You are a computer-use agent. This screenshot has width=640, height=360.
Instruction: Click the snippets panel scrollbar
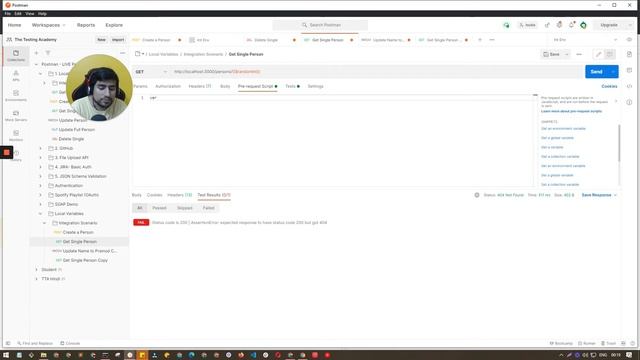point(619,143)
